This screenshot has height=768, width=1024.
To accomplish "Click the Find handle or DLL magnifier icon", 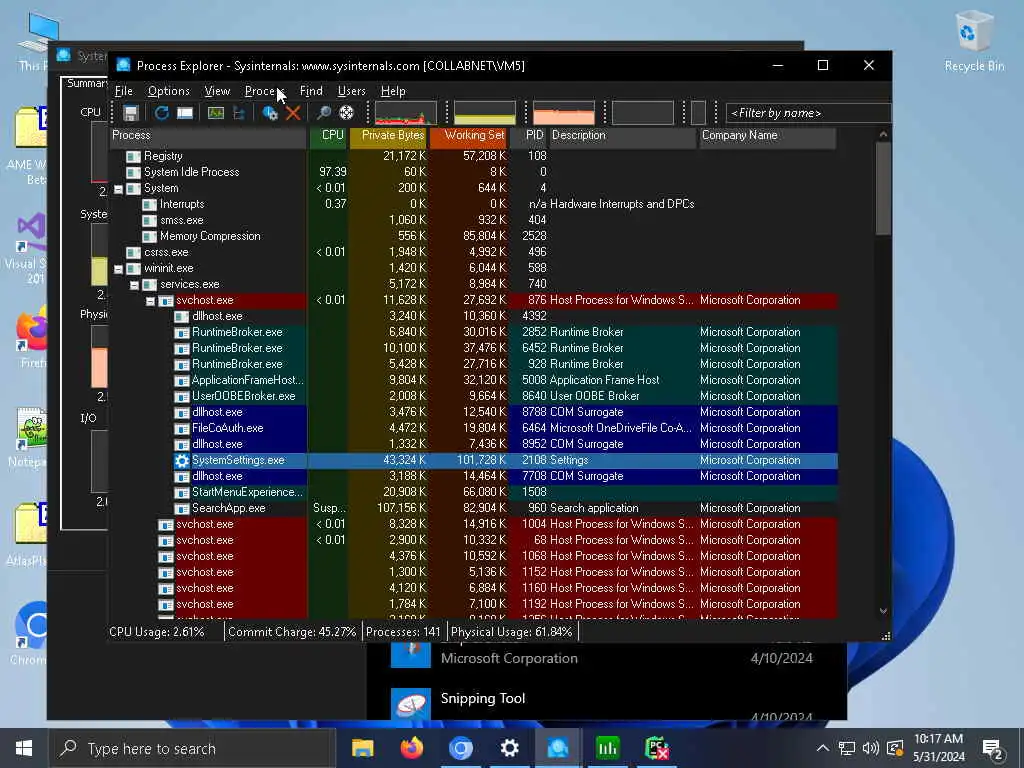I will (x=323, y=113).
